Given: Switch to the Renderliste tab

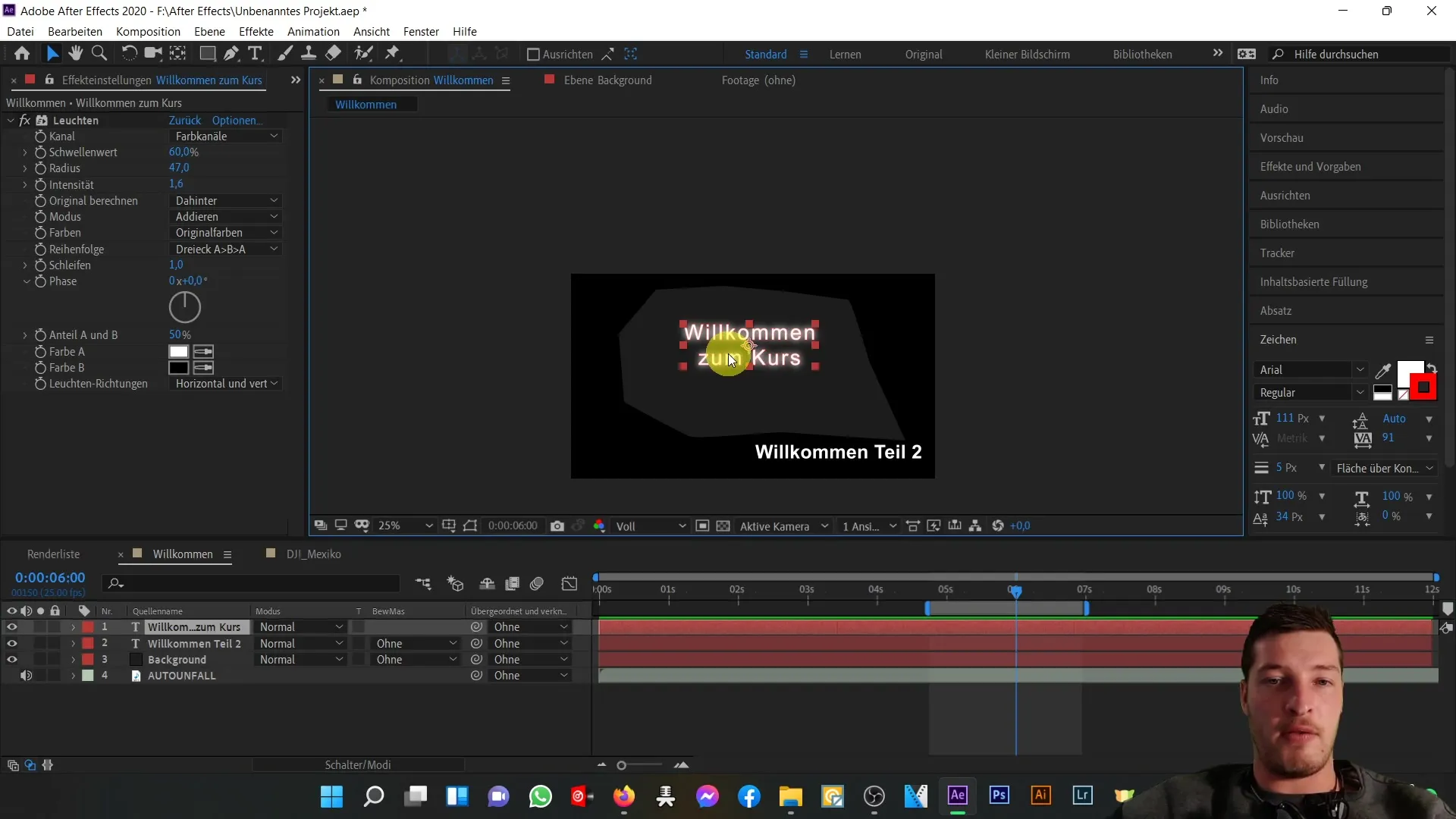Looking at the screenshot, I should pos(53,554).
